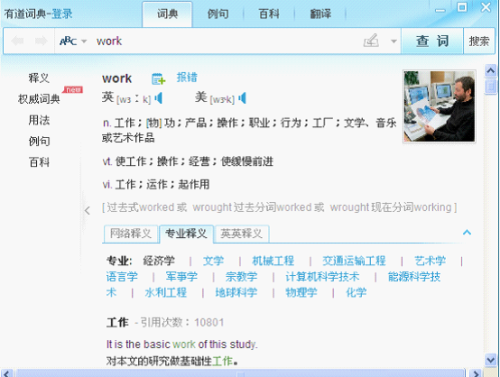Click the 登录 login link
The width and height of the screenshot is (500, 377).
(62, 14)
